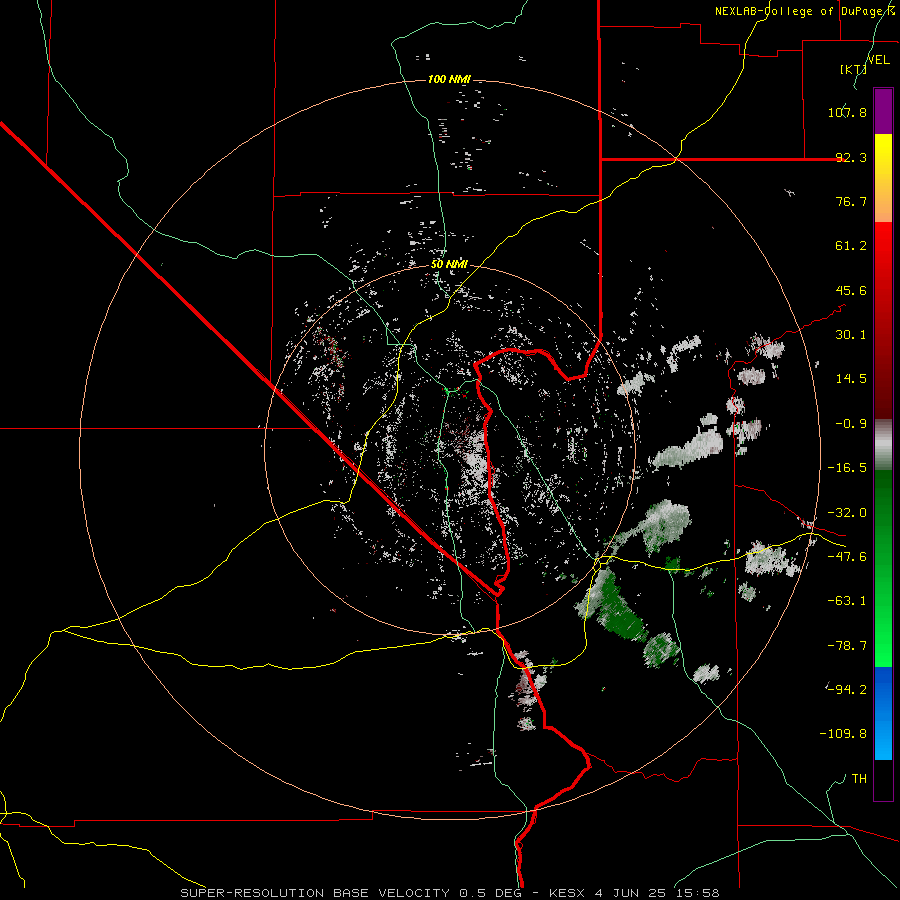This screenshot has width=900, height=900.
Task: Click the 100 NMI range ring label
Action: [x=449, y=79]
